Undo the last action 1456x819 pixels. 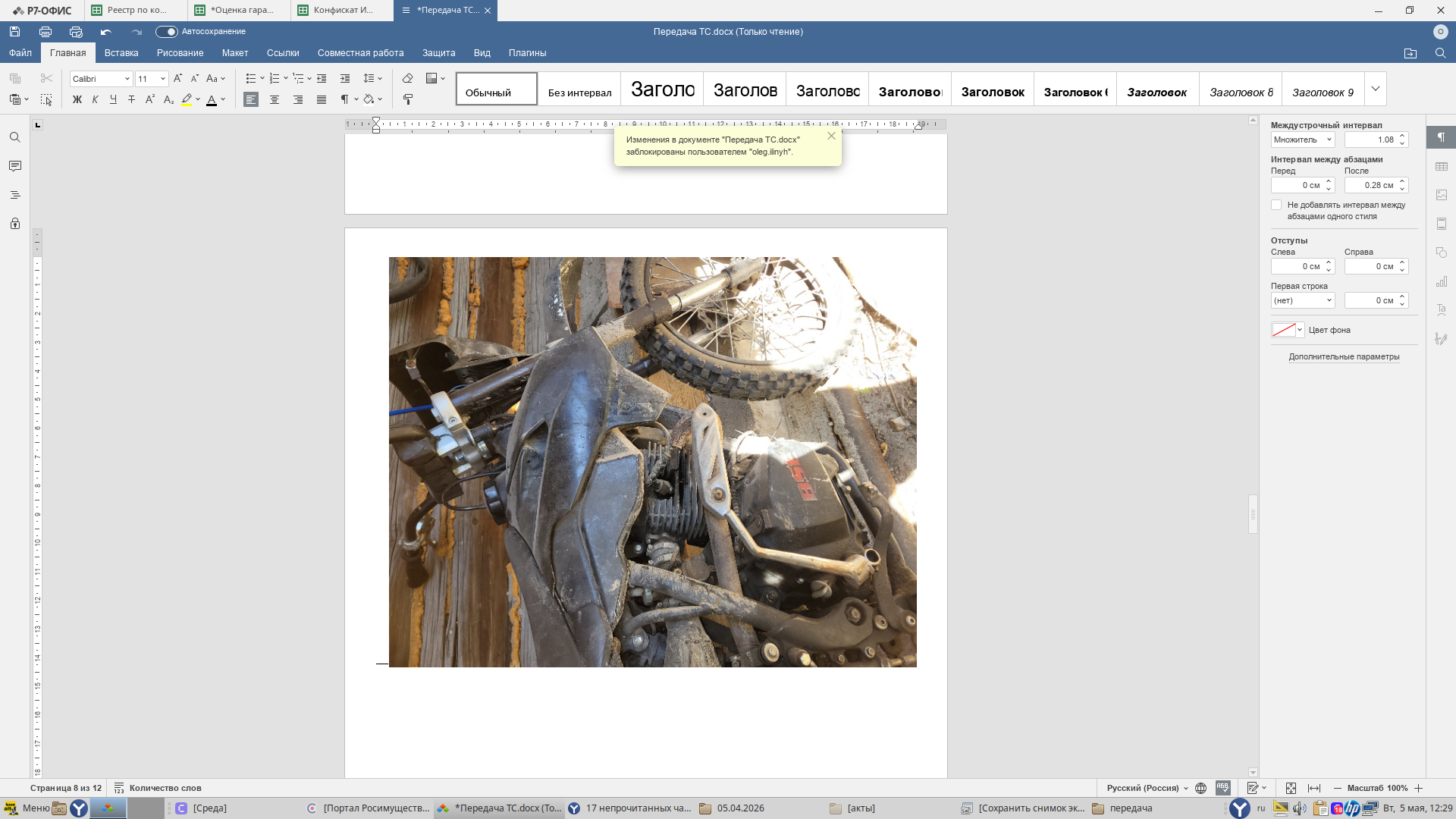(106, 32)
